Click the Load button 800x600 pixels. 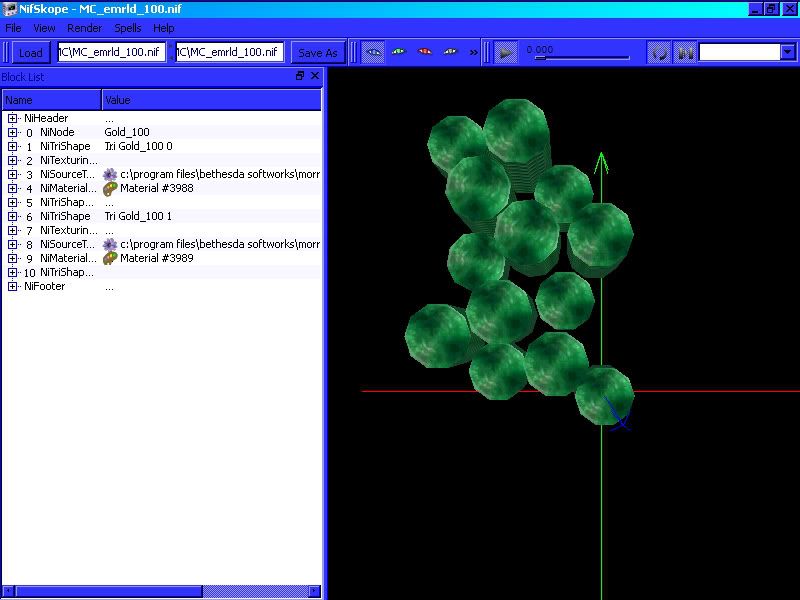pos(31,53)
